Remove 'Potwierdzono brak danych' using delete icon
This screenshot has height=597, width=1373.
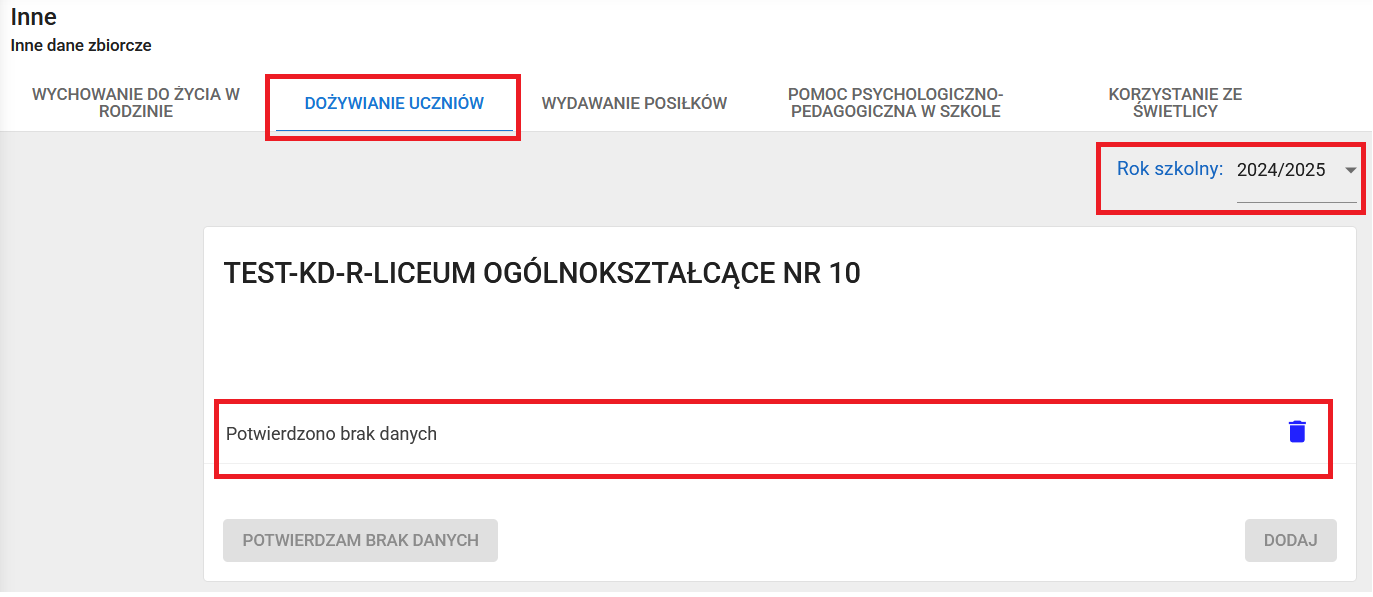pos(1297,431)
